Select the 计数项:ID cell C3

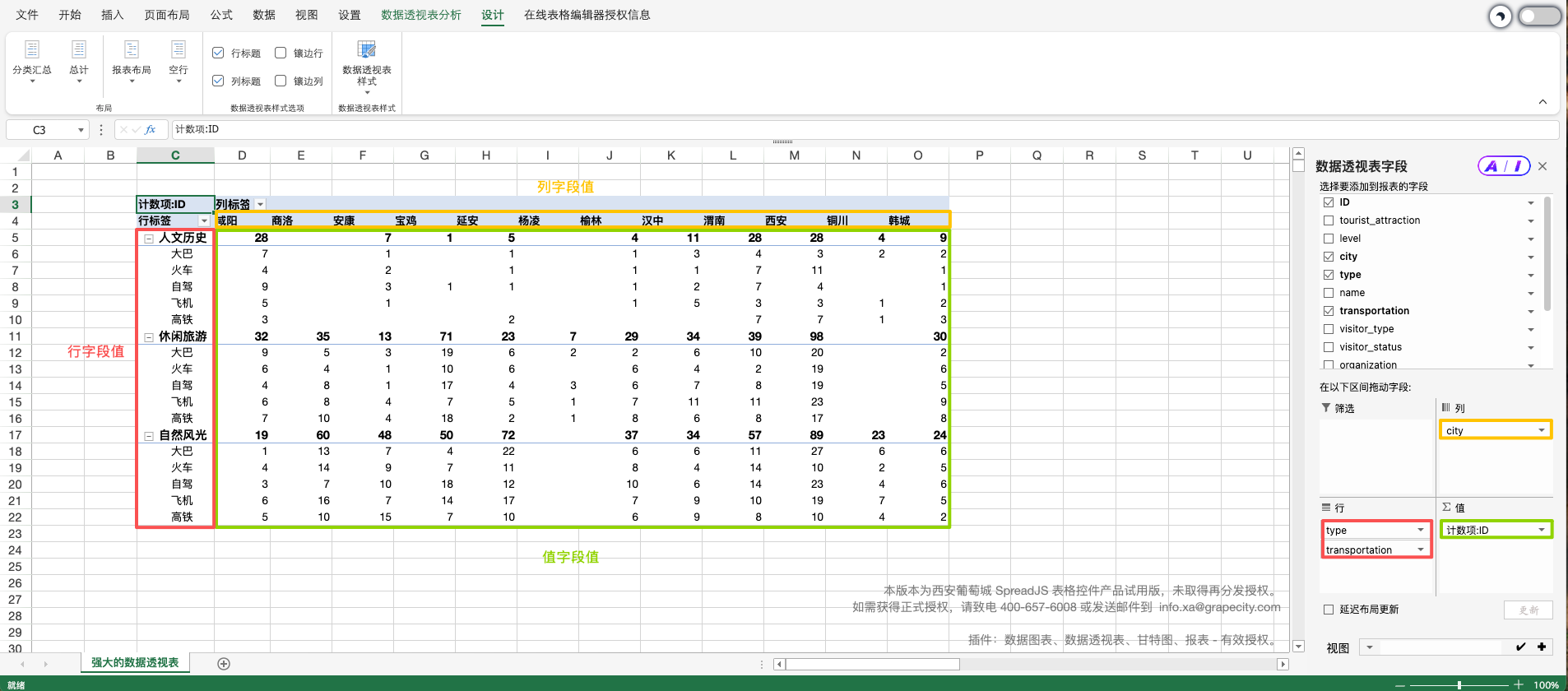(x=175, y=205)
